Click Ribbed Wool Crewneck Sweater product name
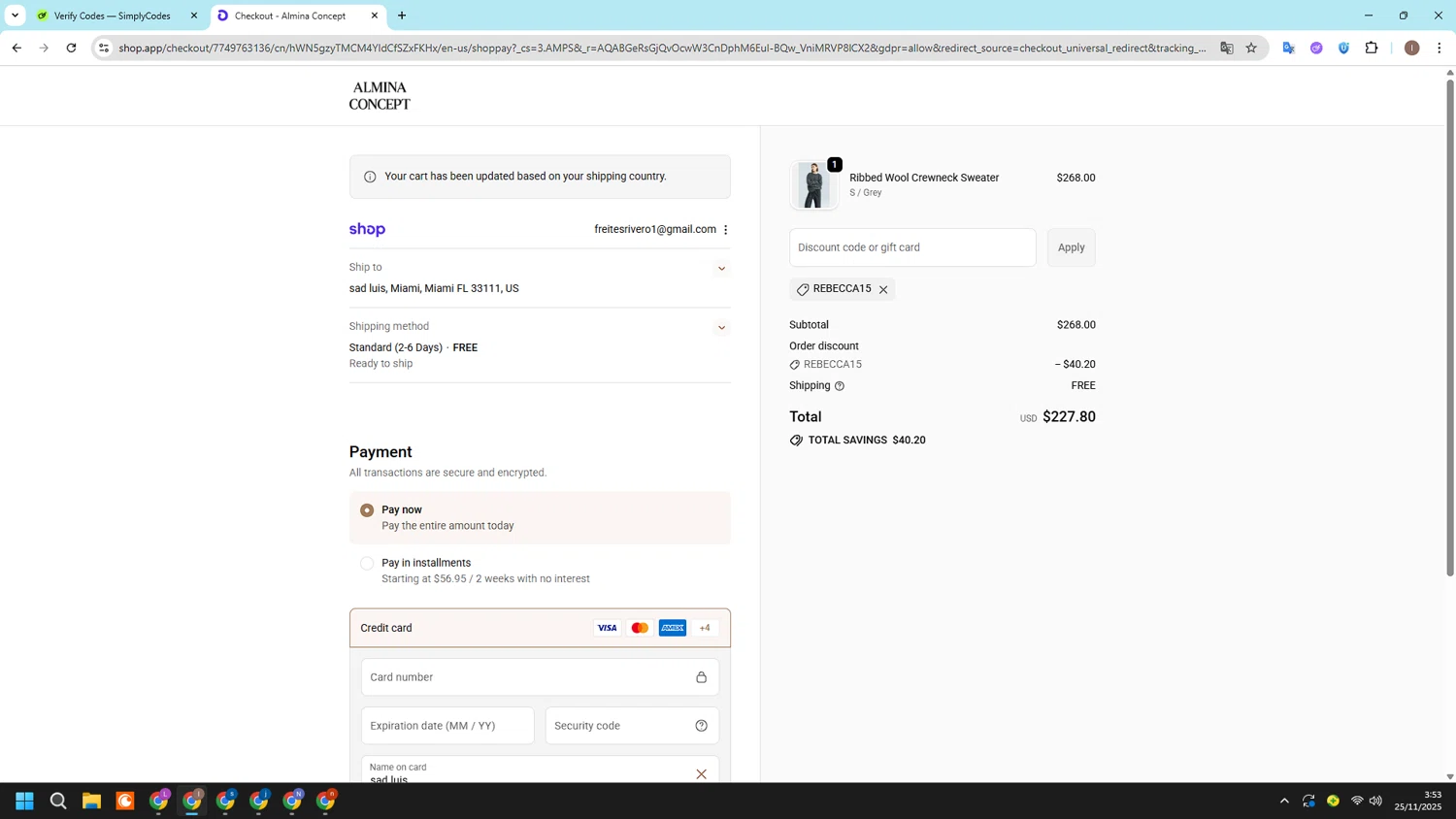This screenshot has height=819, width=1456. pyautogui.click(x=924, y=178)
